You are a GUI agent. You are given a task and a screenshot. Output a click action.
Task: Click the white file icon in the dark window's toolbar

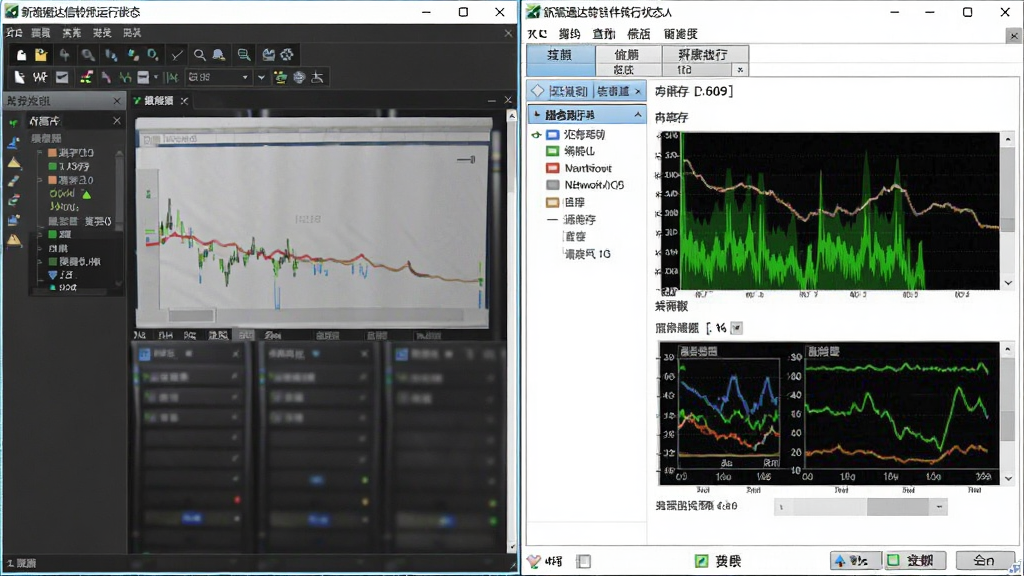pos(21,56)
